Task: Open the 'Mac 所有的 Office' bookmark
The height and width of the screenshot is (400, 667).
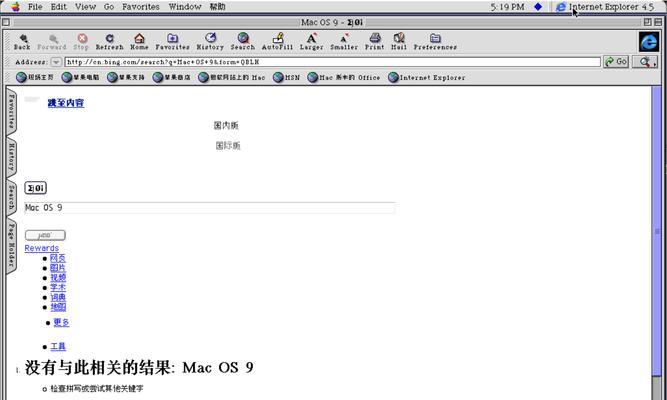Action: (344, 77)
